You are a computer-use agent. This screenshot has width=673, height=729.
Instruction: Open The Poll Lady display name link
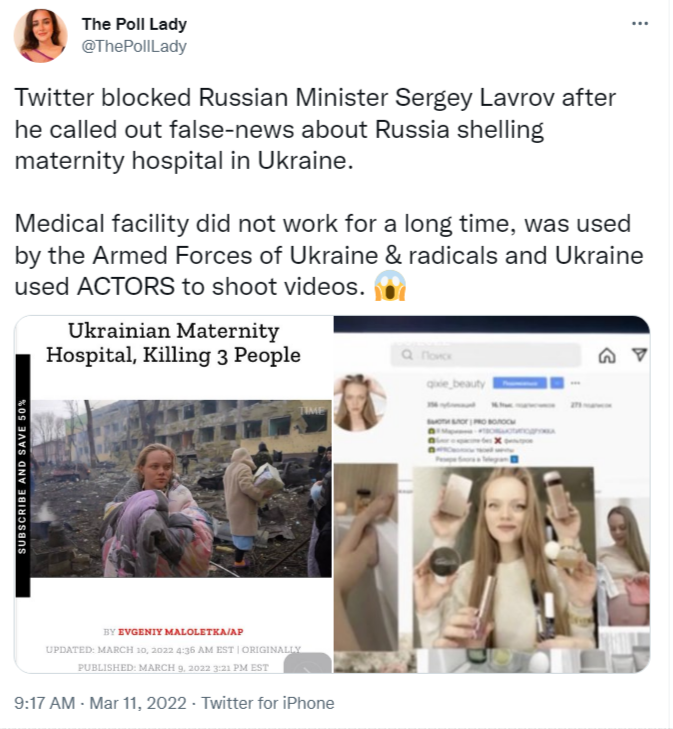click(134, 24)
